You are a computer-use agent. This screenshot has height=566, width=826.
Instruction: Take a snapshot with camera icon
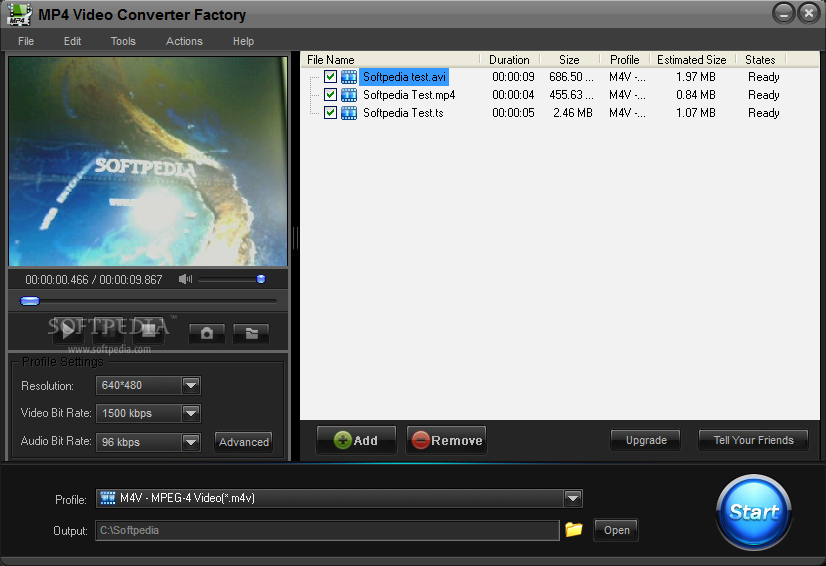tap(206, 333)
